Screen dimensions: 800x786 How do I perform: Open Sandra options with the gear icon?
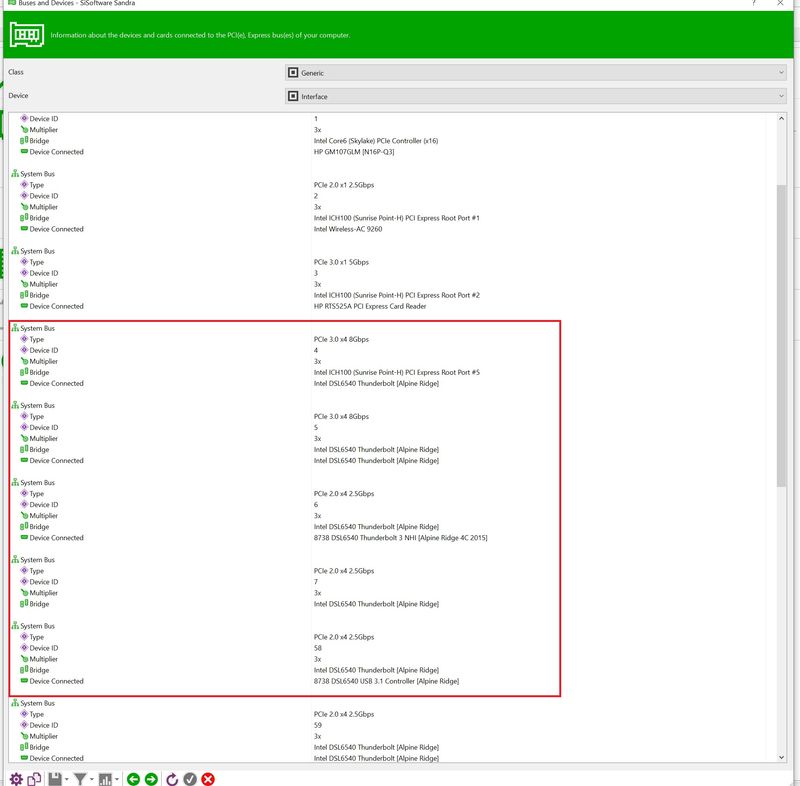point(15,778)
